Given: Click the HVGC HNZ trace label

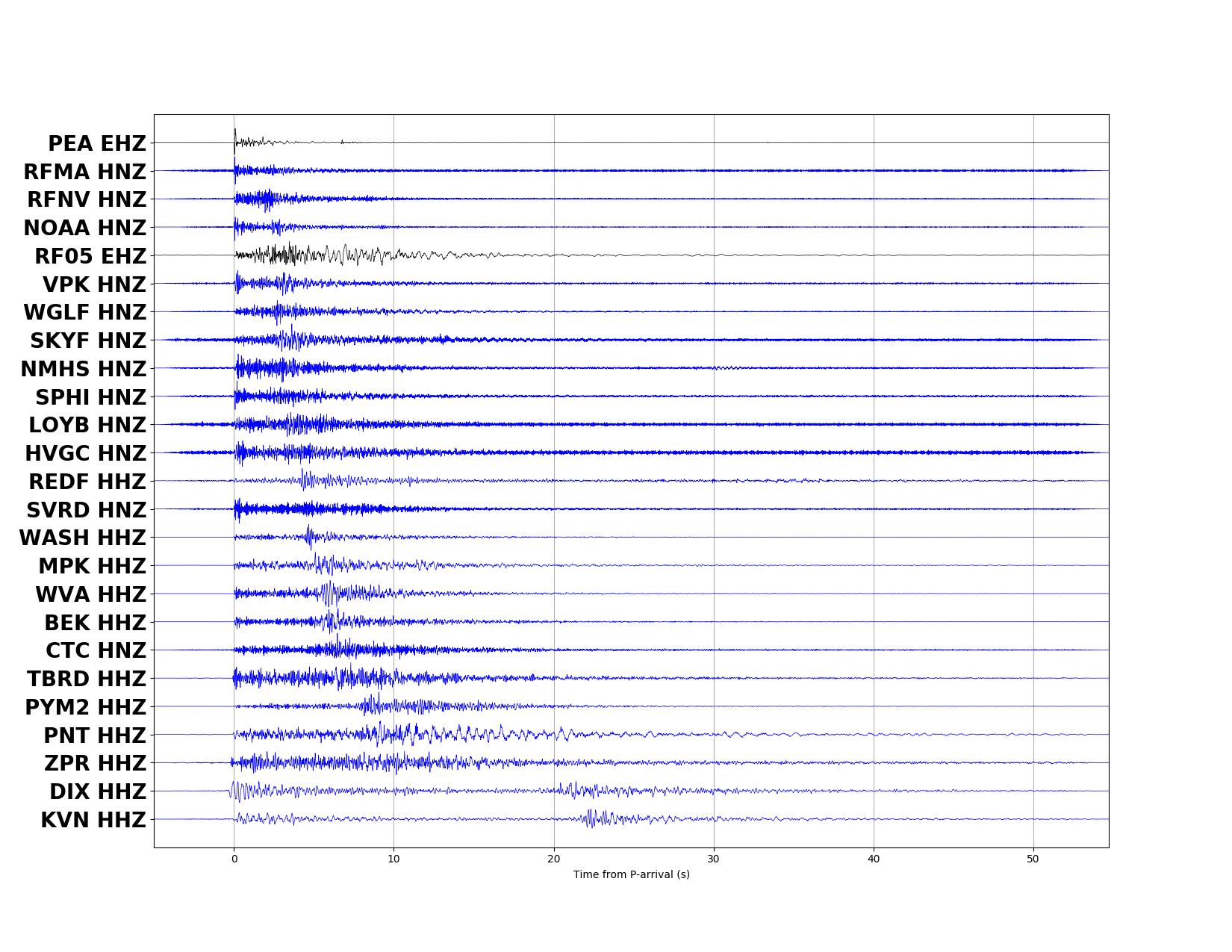Looking at the screenshot, I should pos(86,453).
